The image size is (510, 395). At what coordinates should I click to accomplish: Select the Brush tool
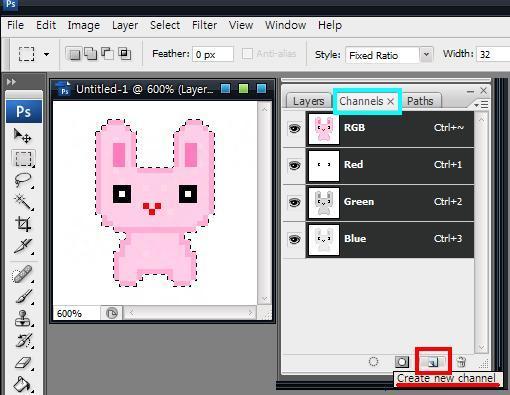tap(23, 296)
